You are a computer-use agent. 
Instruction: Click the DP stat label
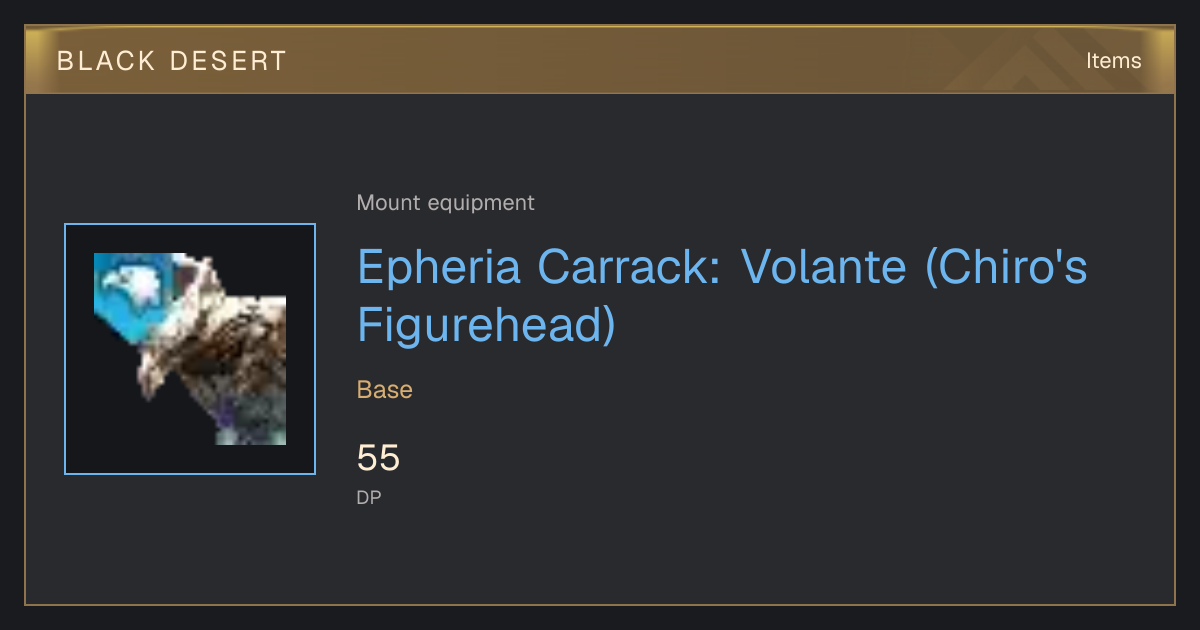[x=369, y=497]
